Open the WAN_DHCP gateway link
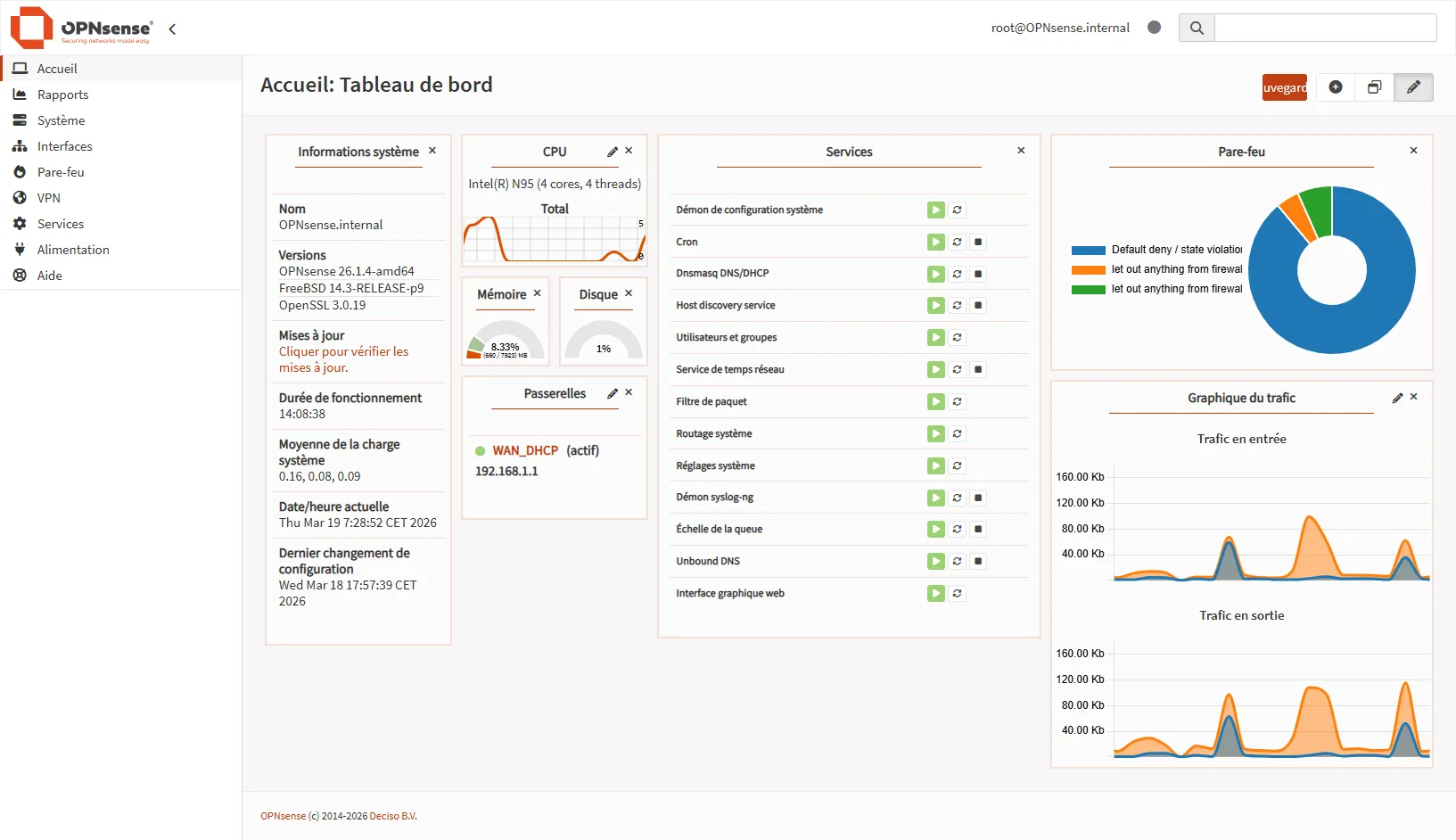This screenshot has height=840, width=1456. [x=525, y=450]
